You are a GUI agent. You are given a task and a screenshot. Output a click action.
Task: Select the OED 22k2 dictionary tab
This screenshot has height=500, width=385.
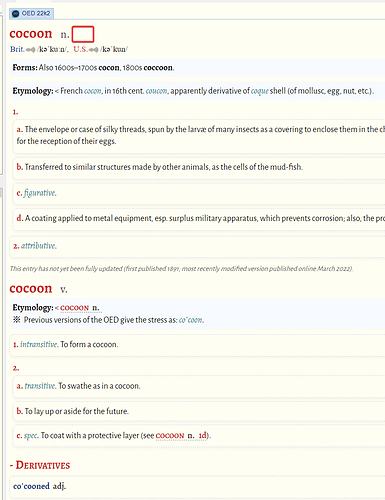coord(31,14)
